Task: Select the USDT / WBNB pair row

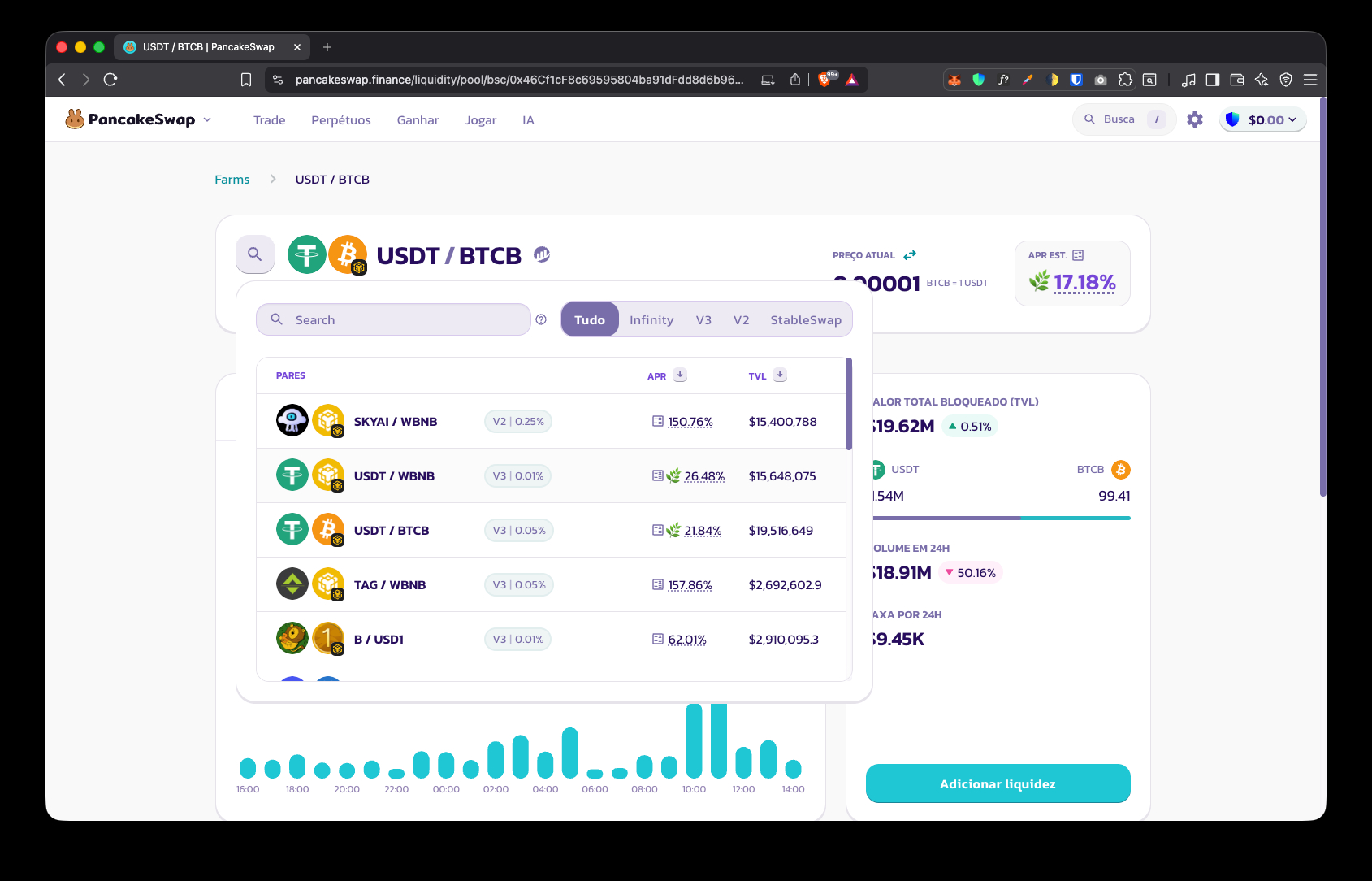Action: pos(551,475)
